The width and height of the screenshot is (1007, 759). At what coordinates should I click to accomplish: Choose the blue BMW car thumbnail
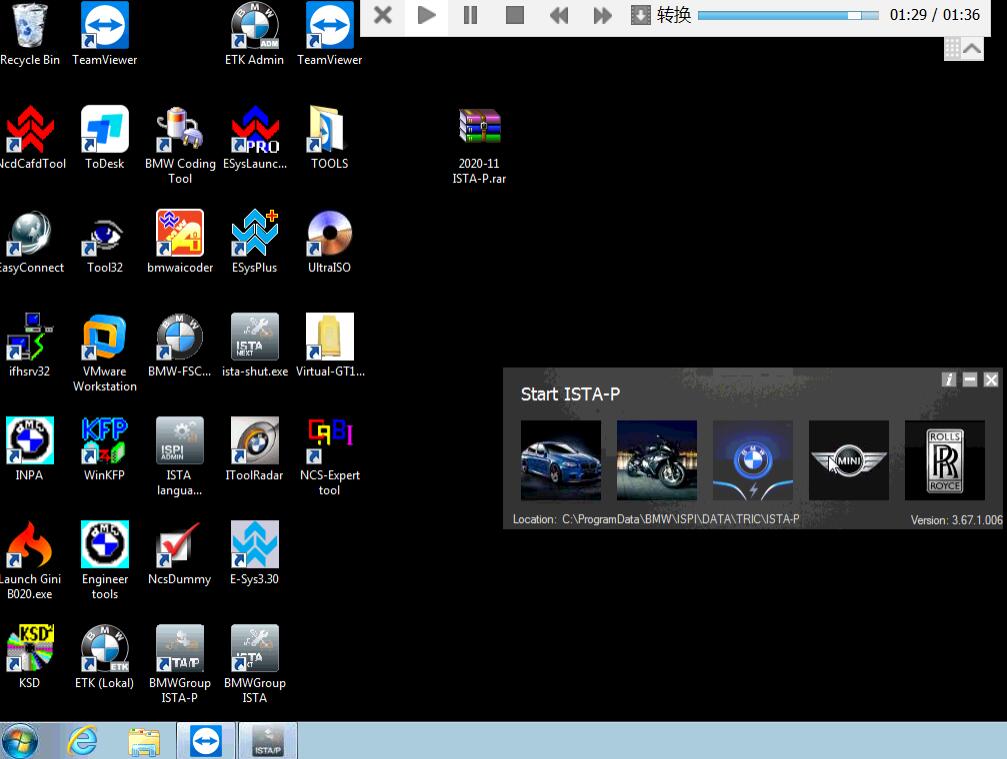click(x=561, y=460)
